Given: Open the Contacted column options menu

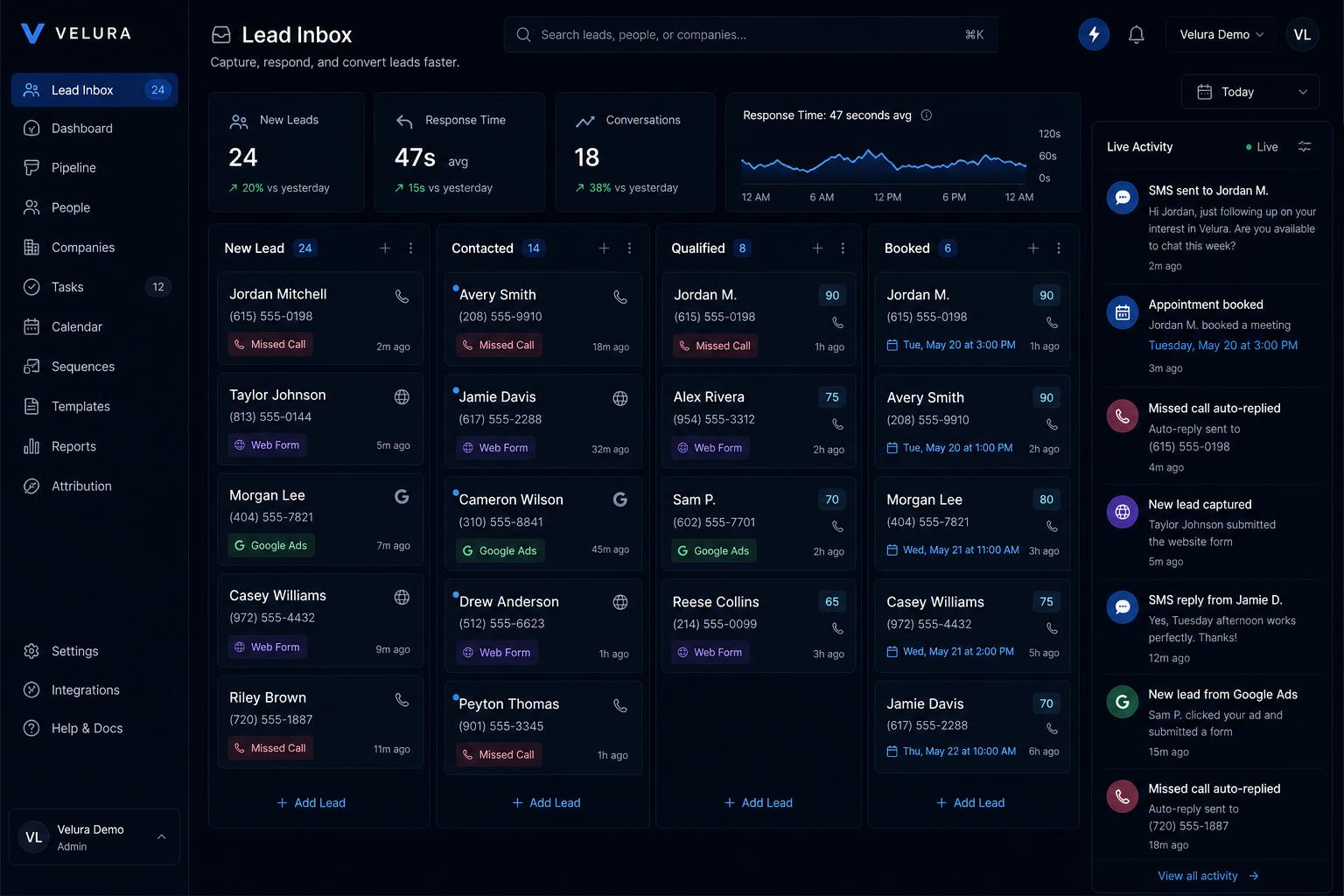Looking at the screenshot, I should [629, 248].
